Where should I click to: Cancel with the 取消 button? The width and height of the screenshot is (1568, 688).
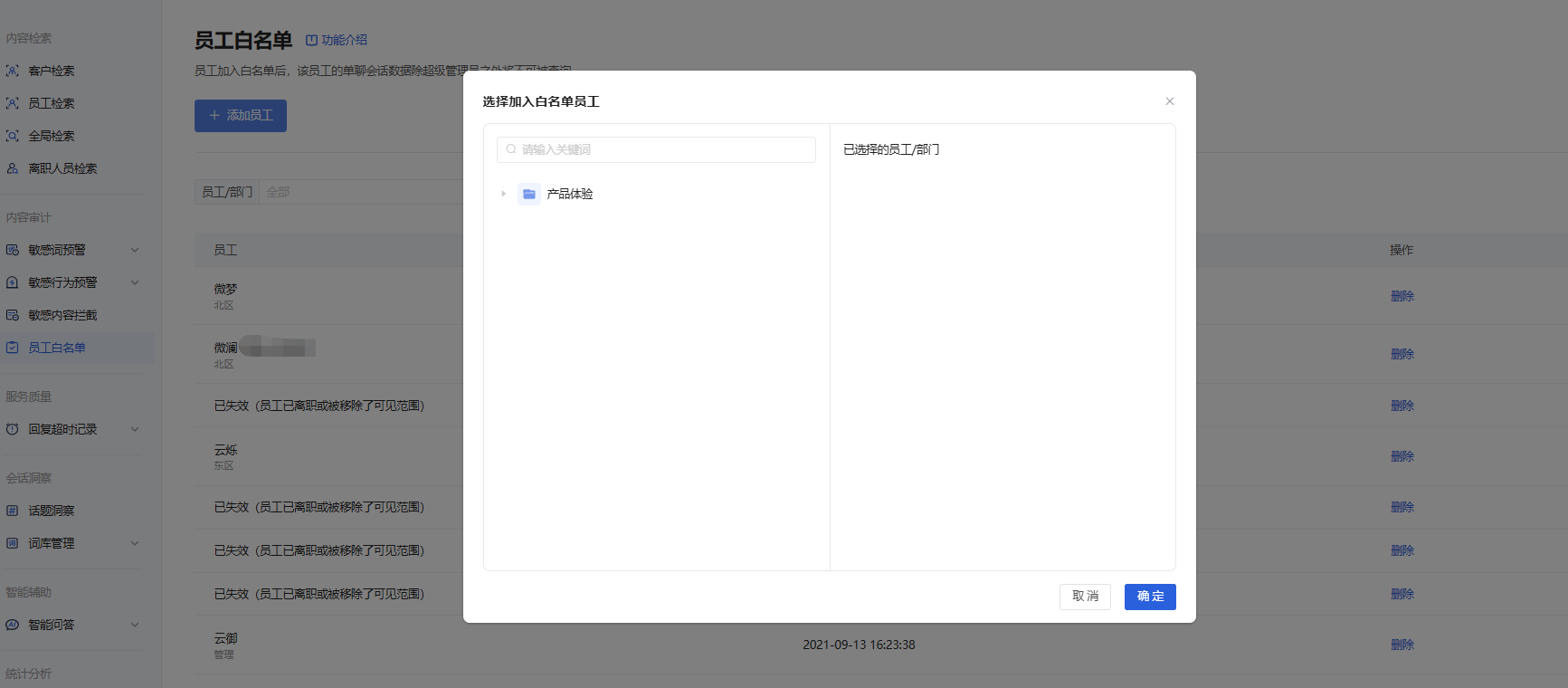1085,597
